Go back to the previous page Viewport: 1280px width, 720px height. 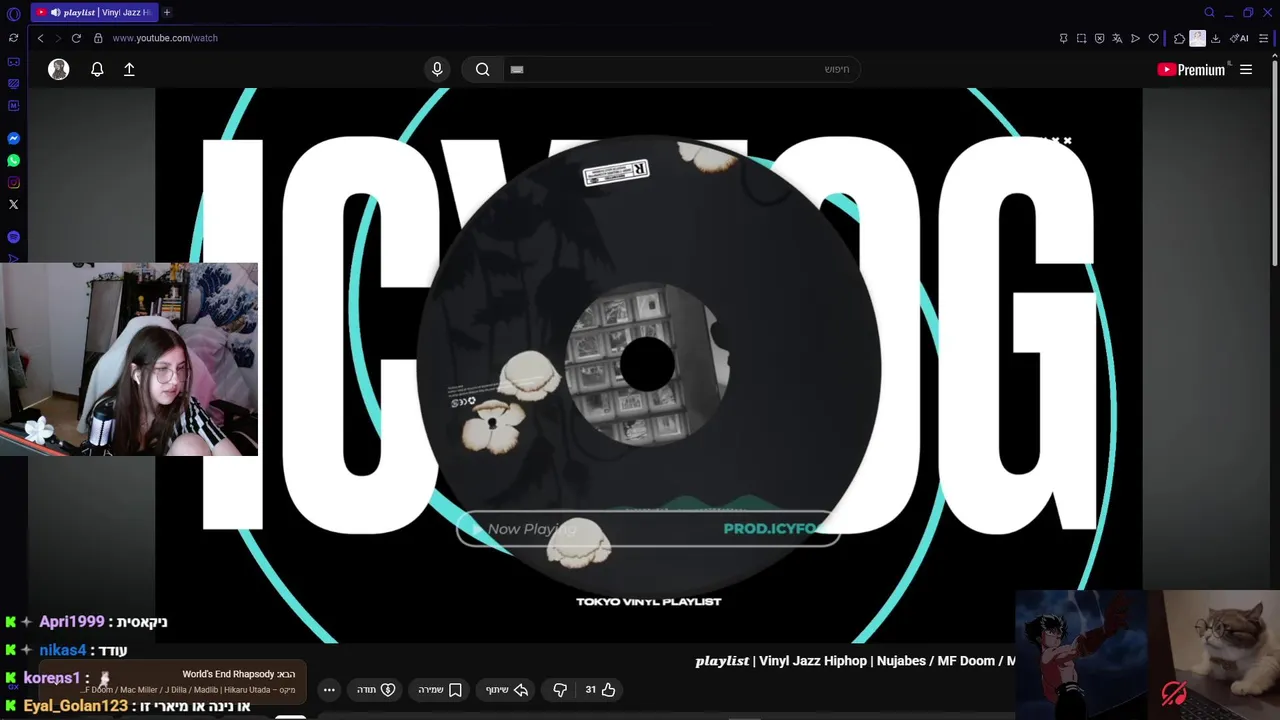tap(40, 38)
